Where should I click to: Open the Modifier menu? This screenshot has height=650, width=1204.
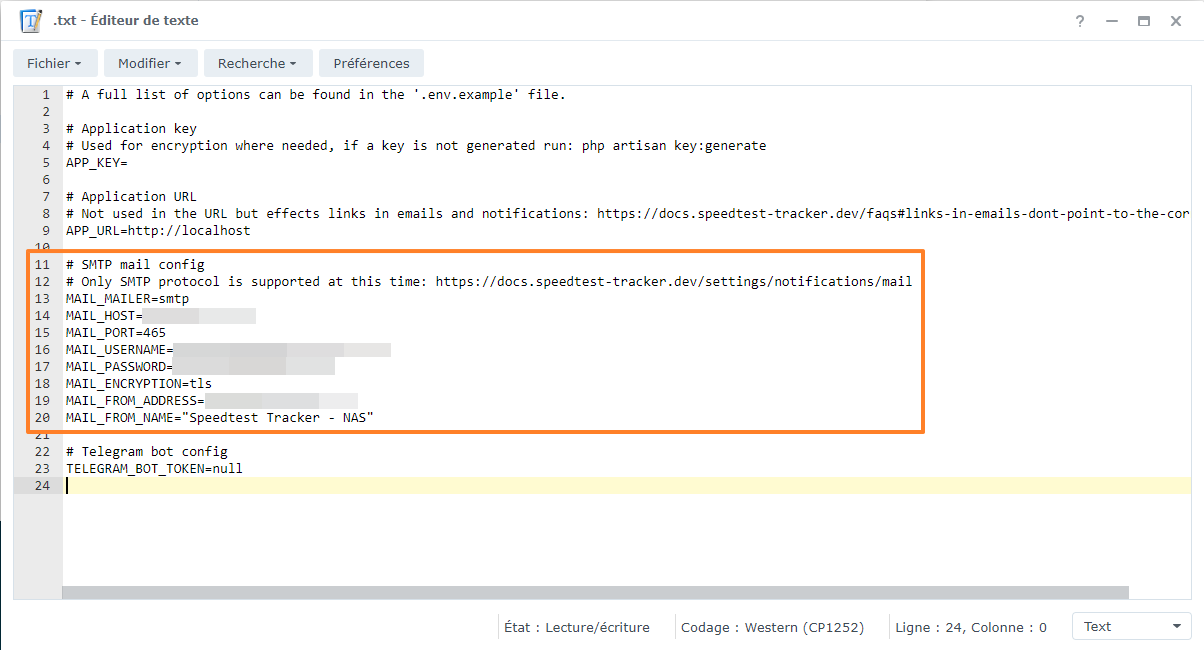[144, 62]
